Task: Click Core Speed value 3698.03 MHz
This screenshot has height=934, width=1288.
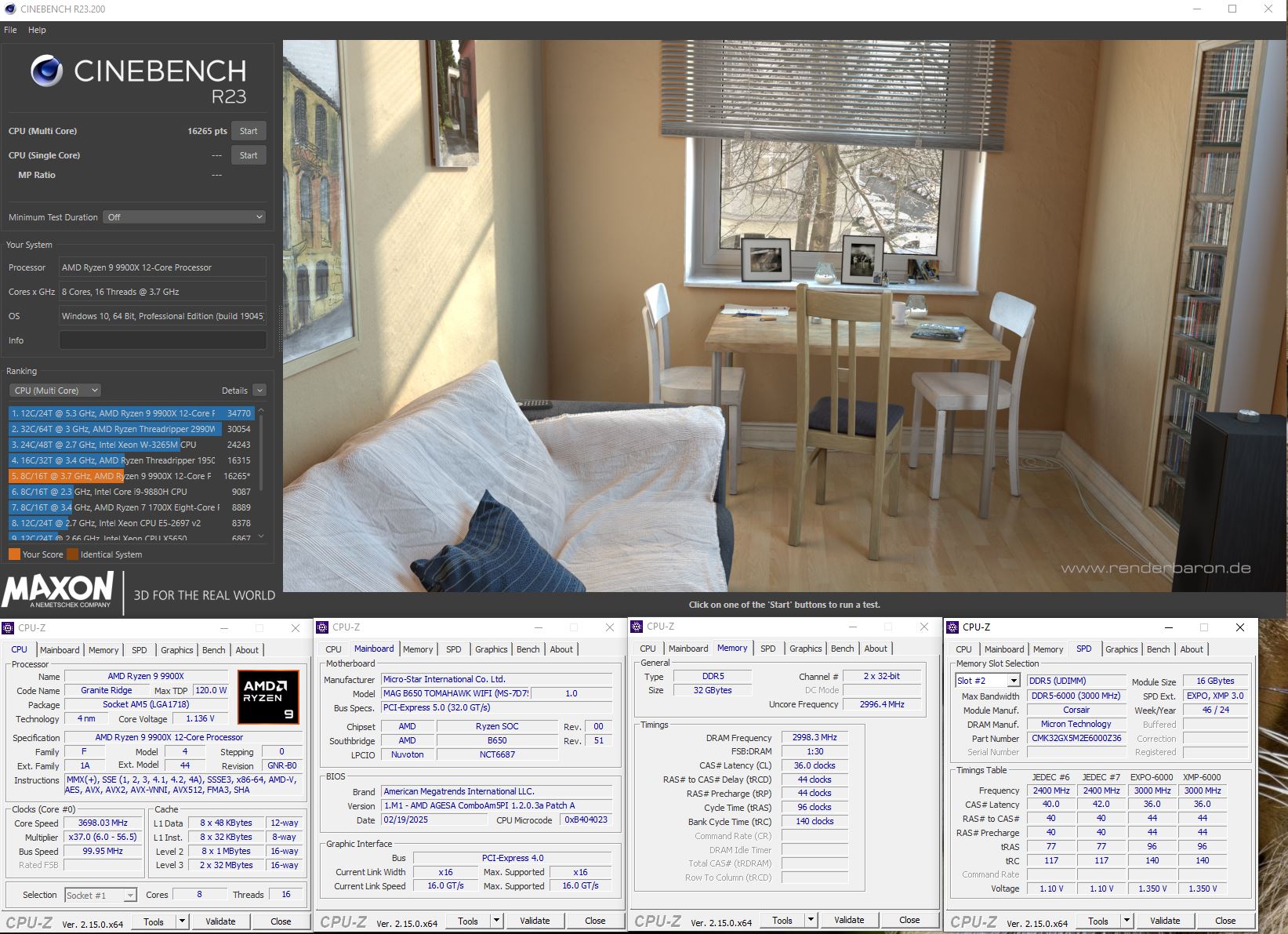Action: (103, 823)
